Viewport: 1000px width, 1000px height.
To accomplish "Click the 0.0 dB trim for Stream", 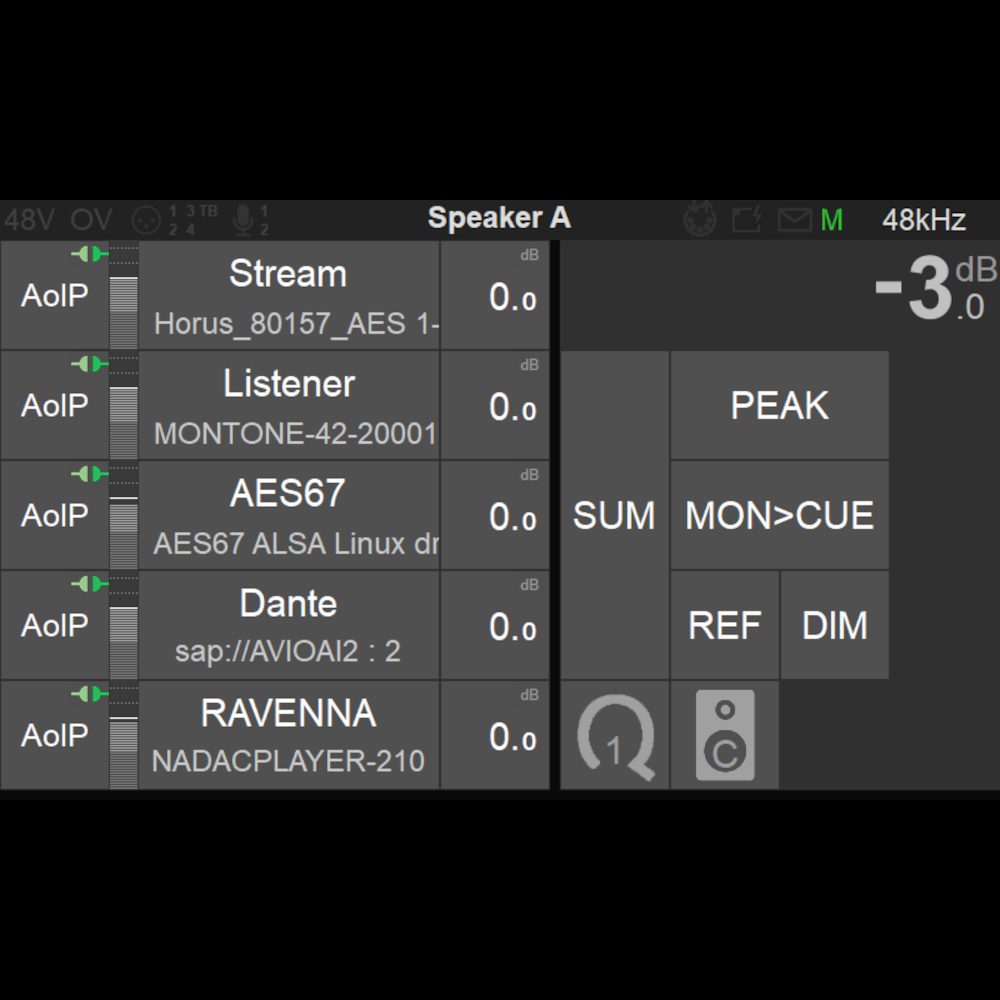I will tap(495, 295).
